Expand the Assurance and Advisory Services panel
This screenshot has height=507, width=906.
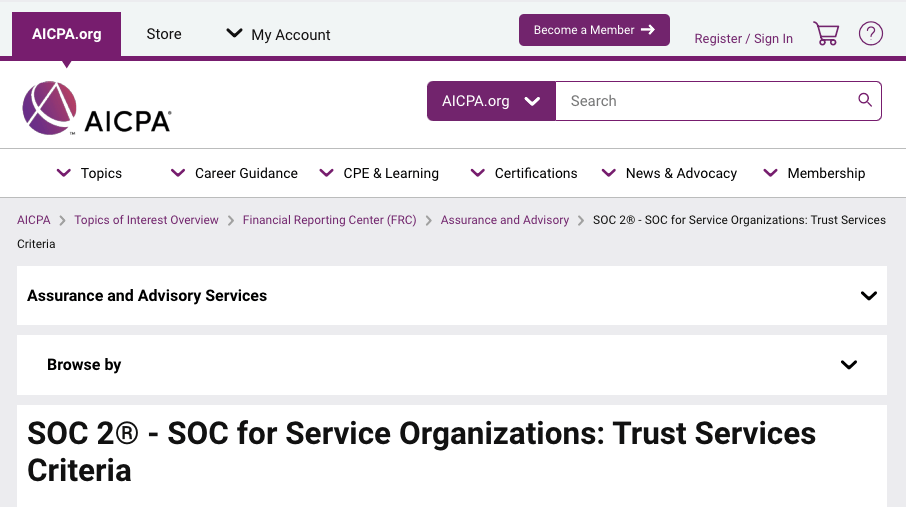(x=868, y=296)
